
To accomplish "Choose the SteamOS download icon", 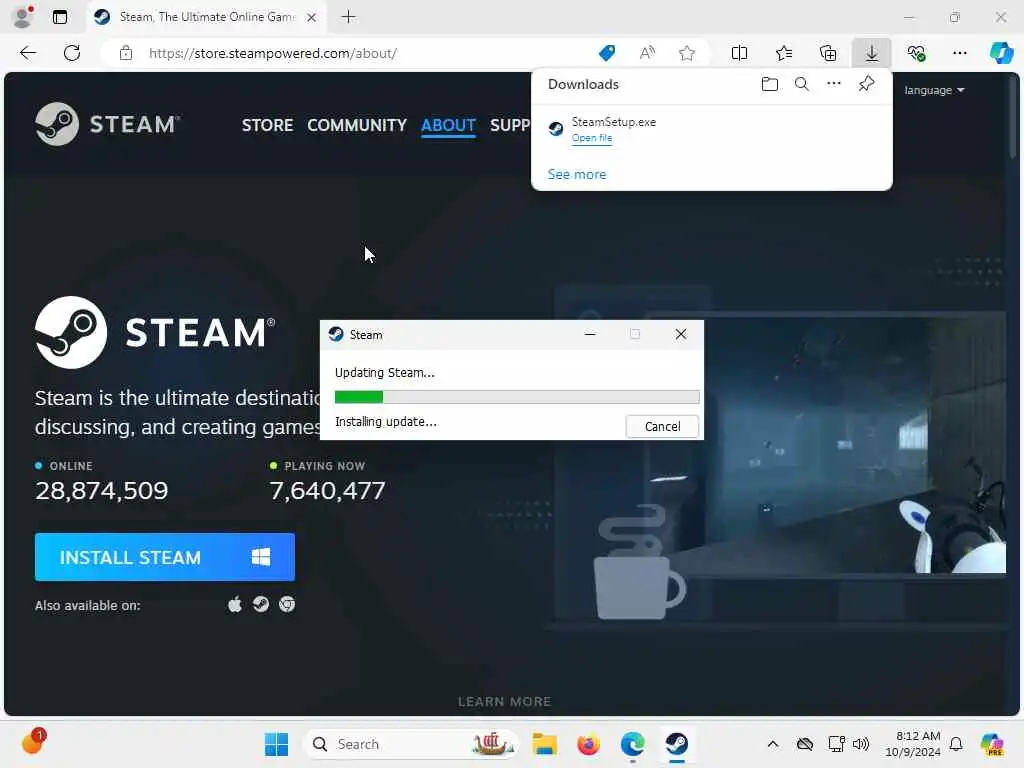I will [261, 604].
